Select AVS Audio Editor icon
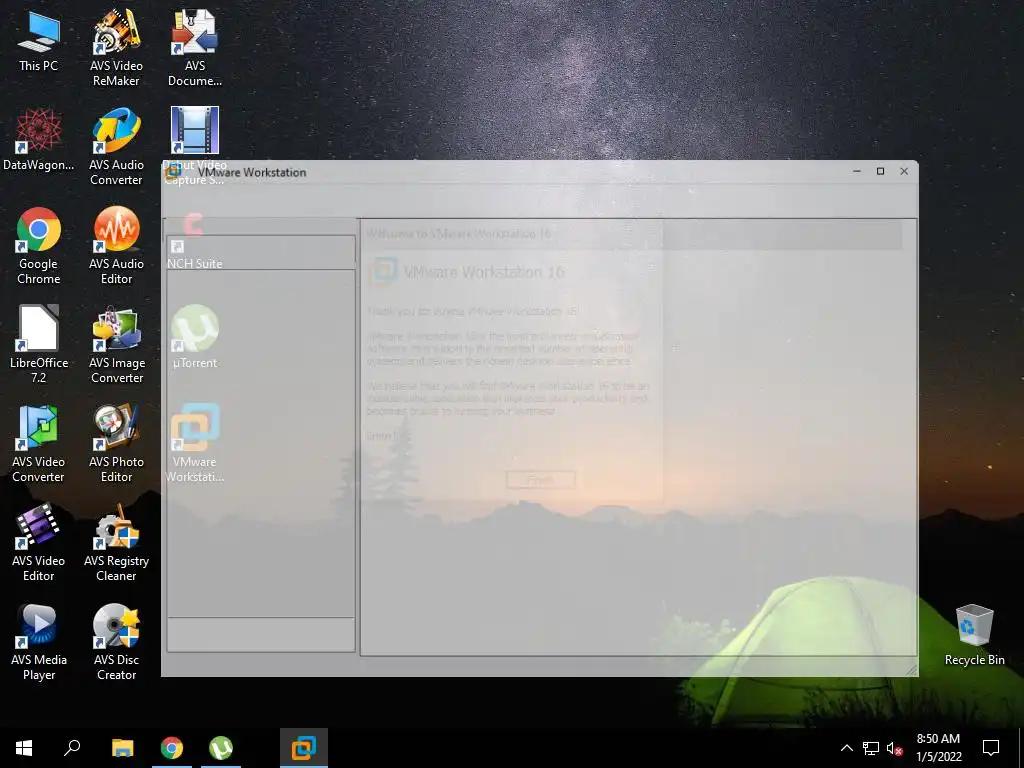Screen dimensions: 1024x768 click(x=116, y=246)
